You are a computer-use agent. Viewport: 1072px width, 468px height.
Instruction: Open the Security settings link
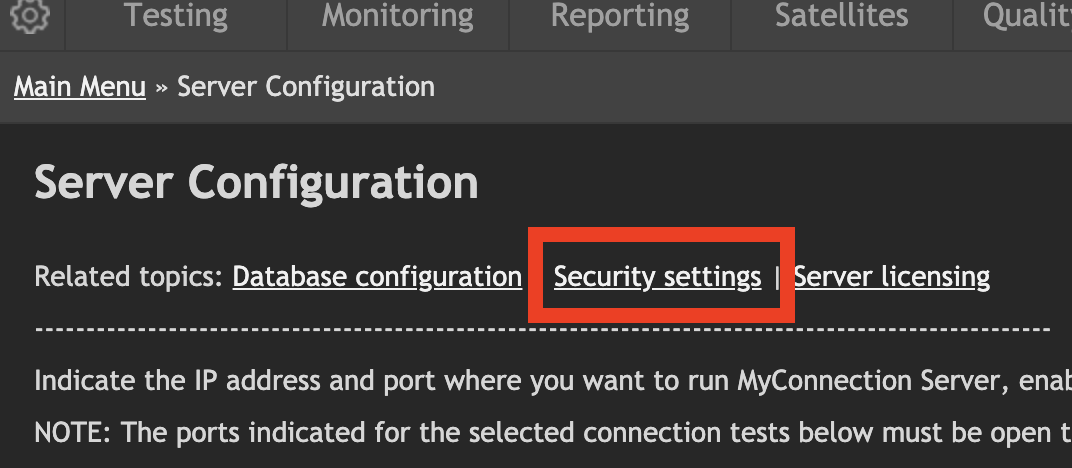pos(657,277)
